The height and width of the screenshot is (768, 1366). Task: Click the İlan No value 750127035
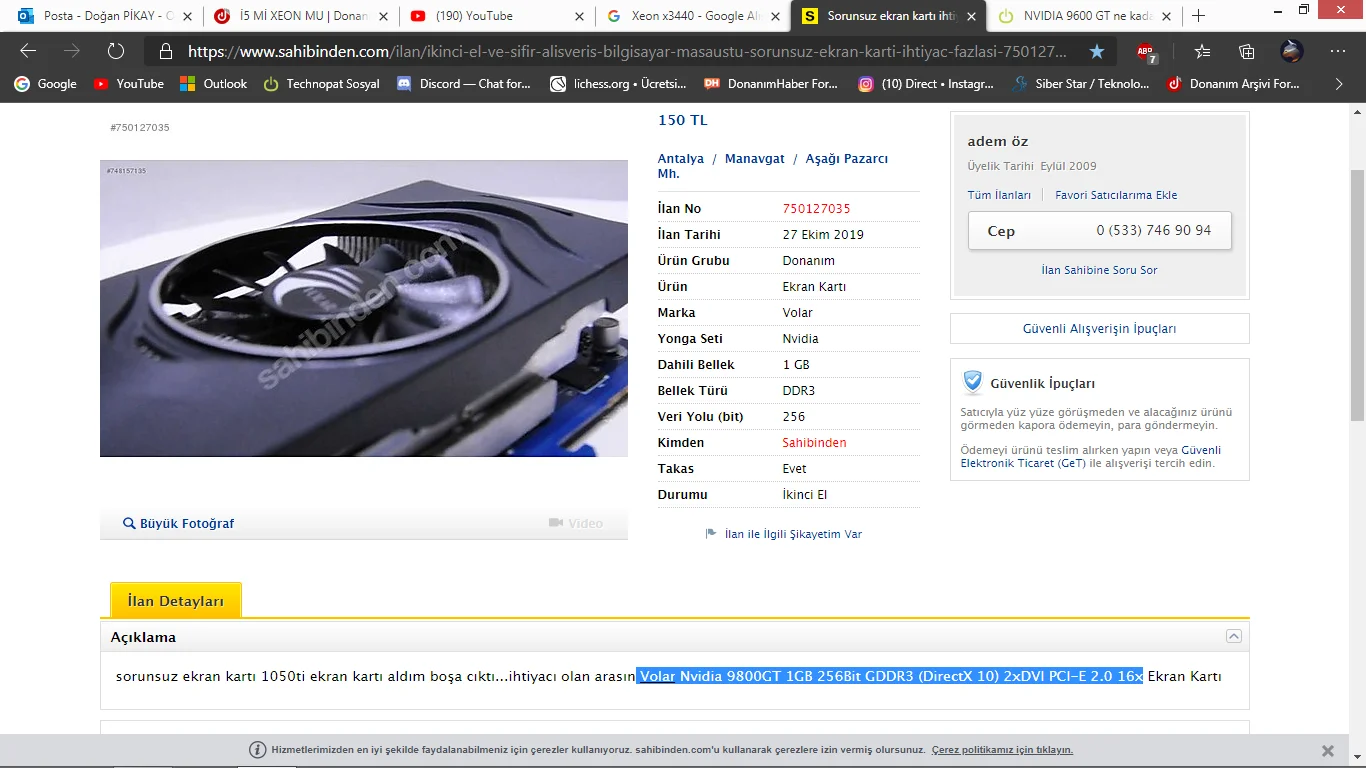816,209
